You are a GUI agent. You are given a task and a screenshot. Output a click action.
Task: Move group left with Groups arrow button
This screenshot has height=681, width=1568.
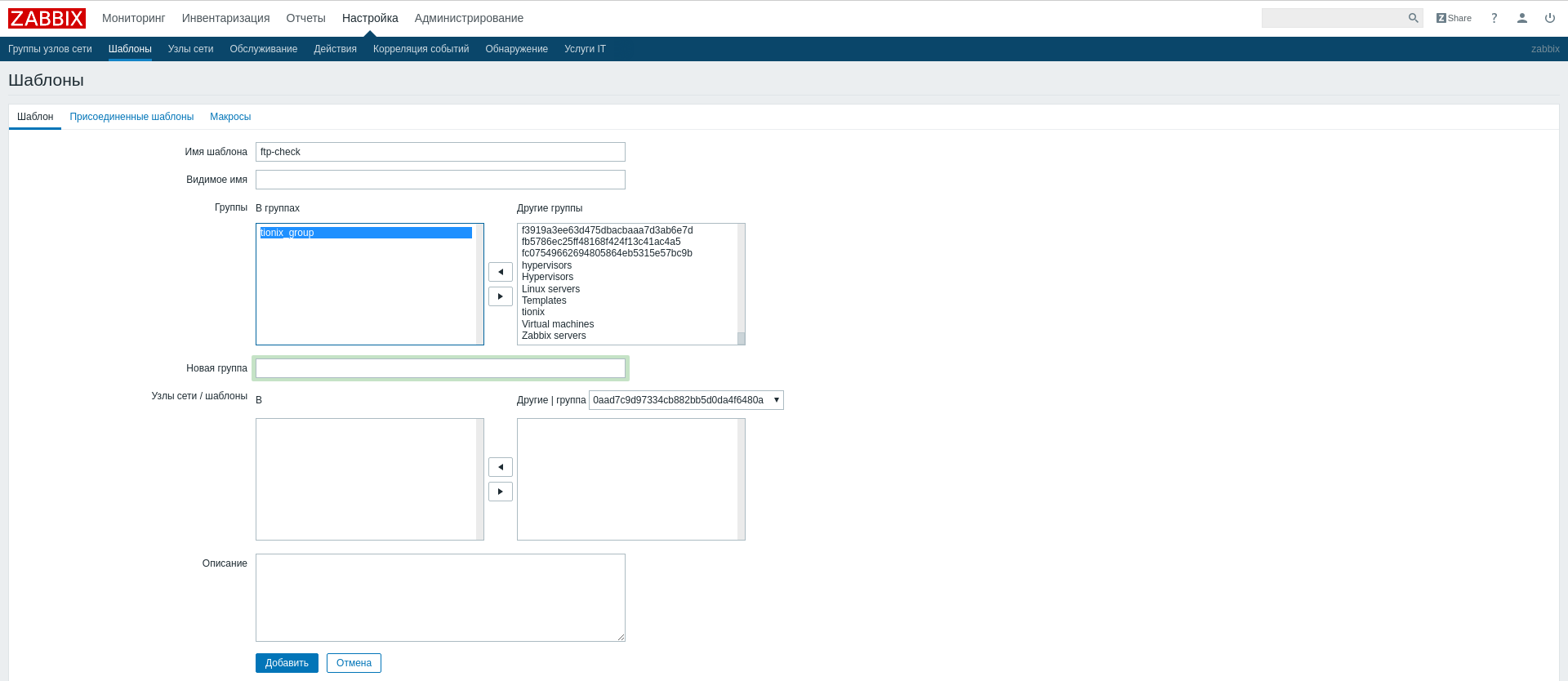(x=501, y=272)
